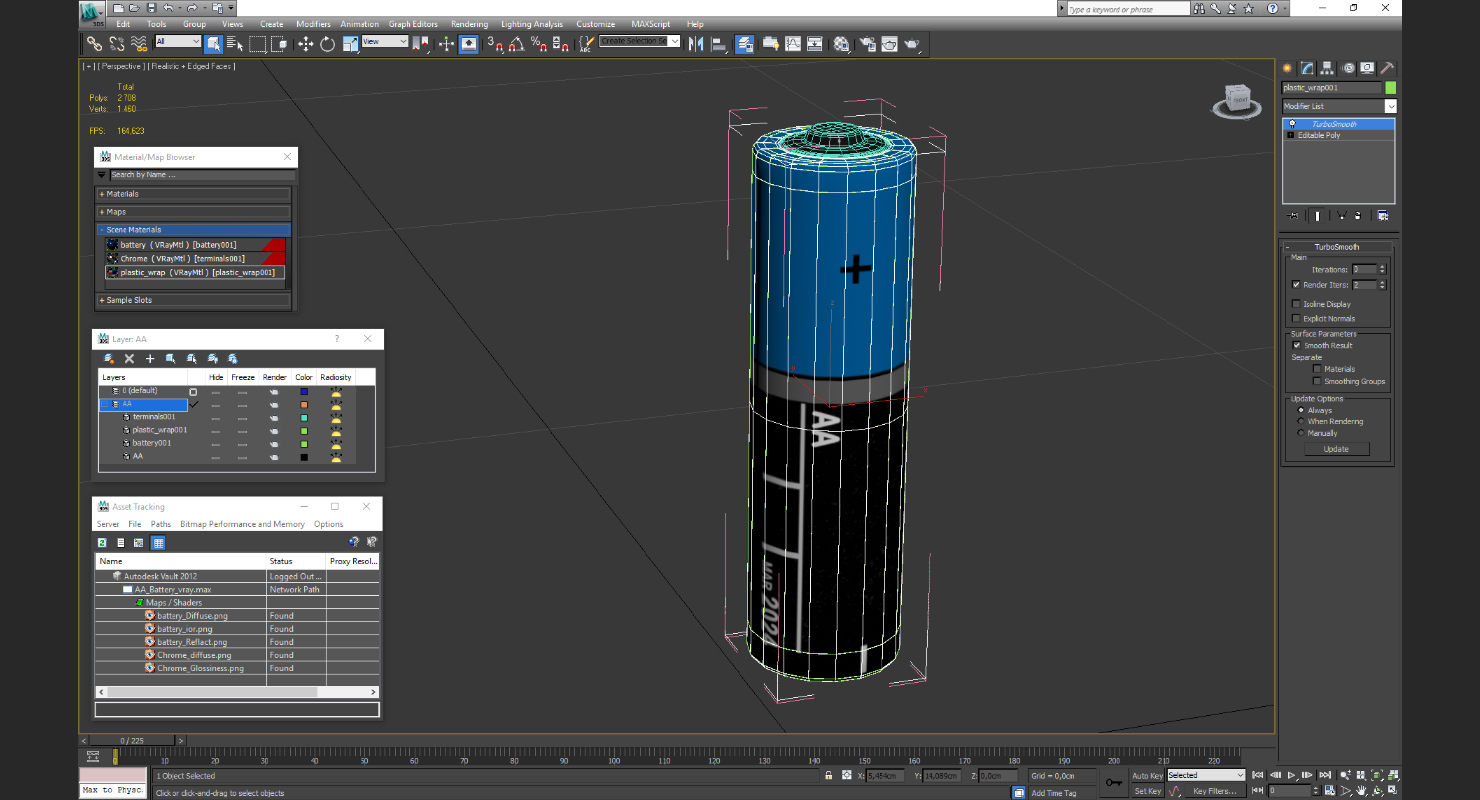Open Paths menu in Asset Tracking
The width and height of the screenshot is (1480, 800).
[161, 524]
